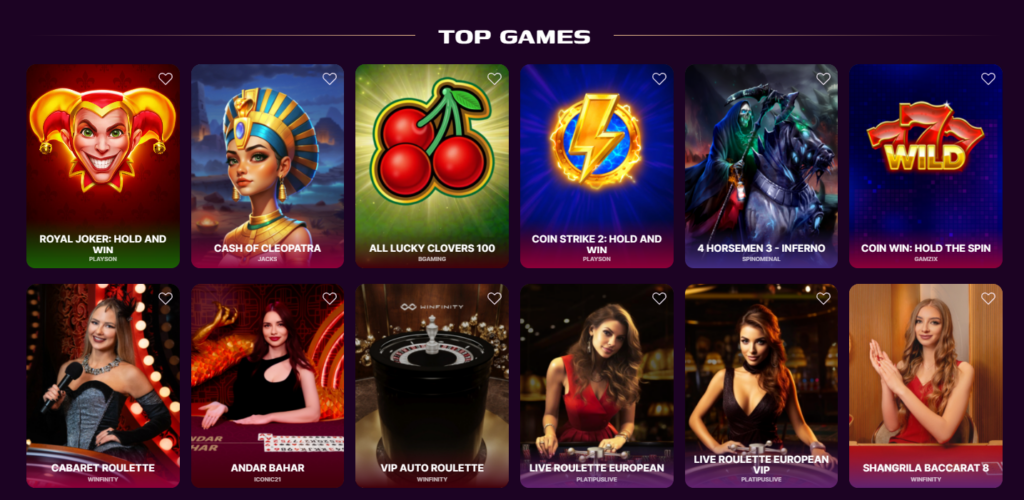Launch Cash of Cleopatra slot
The image size is (1024, 500).
(268, 166)
